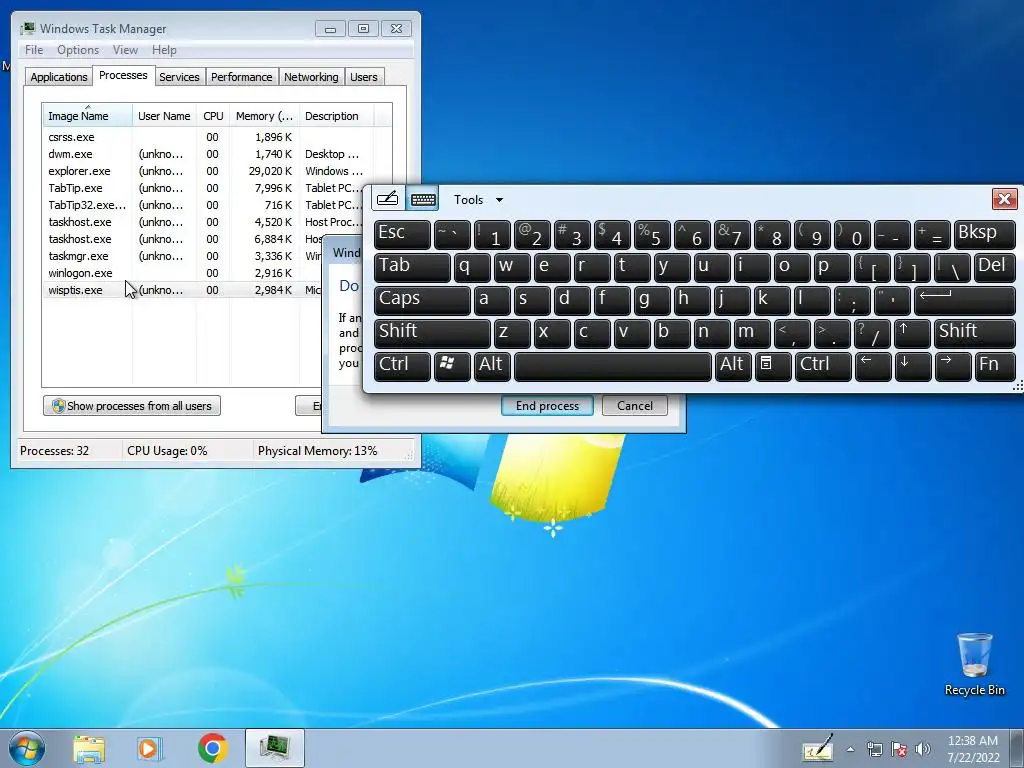Sort processes by CPU column
This screenshot has width=1024, height=768.
click(x=213, y=116)
